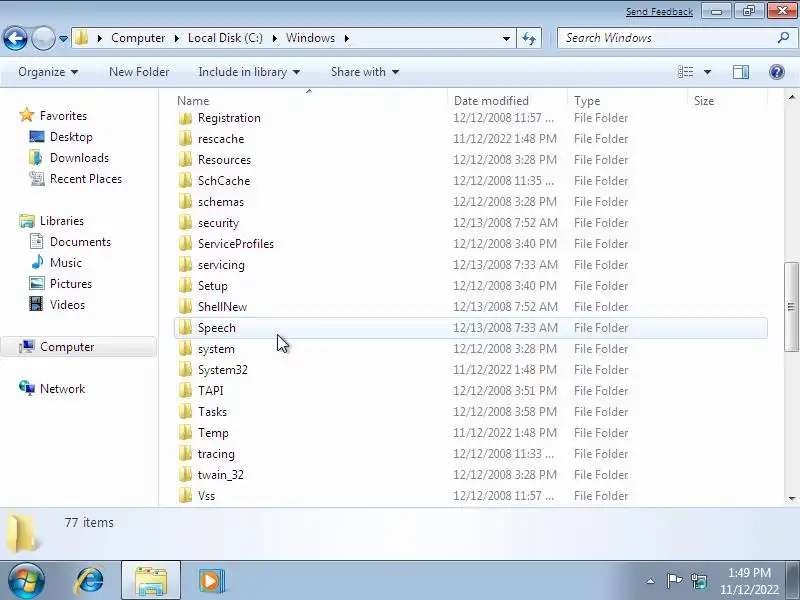Click the vertical scrollbar thumb
The height and width of the screenshot is (600, 800).
point(791,307)
